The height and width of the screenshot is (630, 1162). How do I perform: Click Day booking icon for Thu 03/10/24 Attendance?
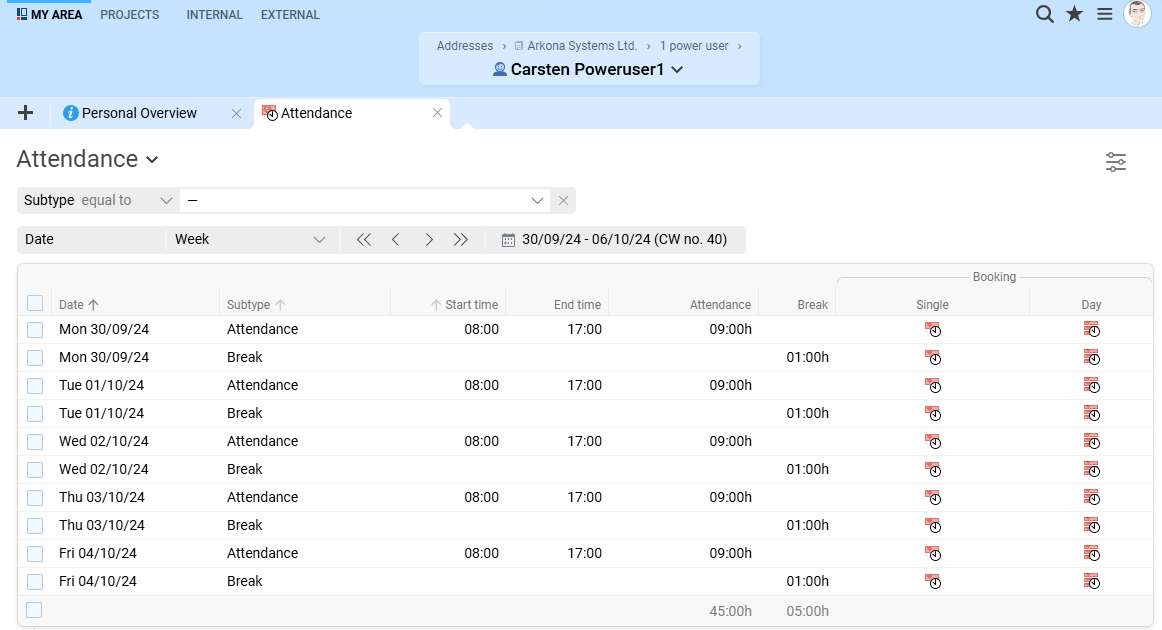[1092, 498]
